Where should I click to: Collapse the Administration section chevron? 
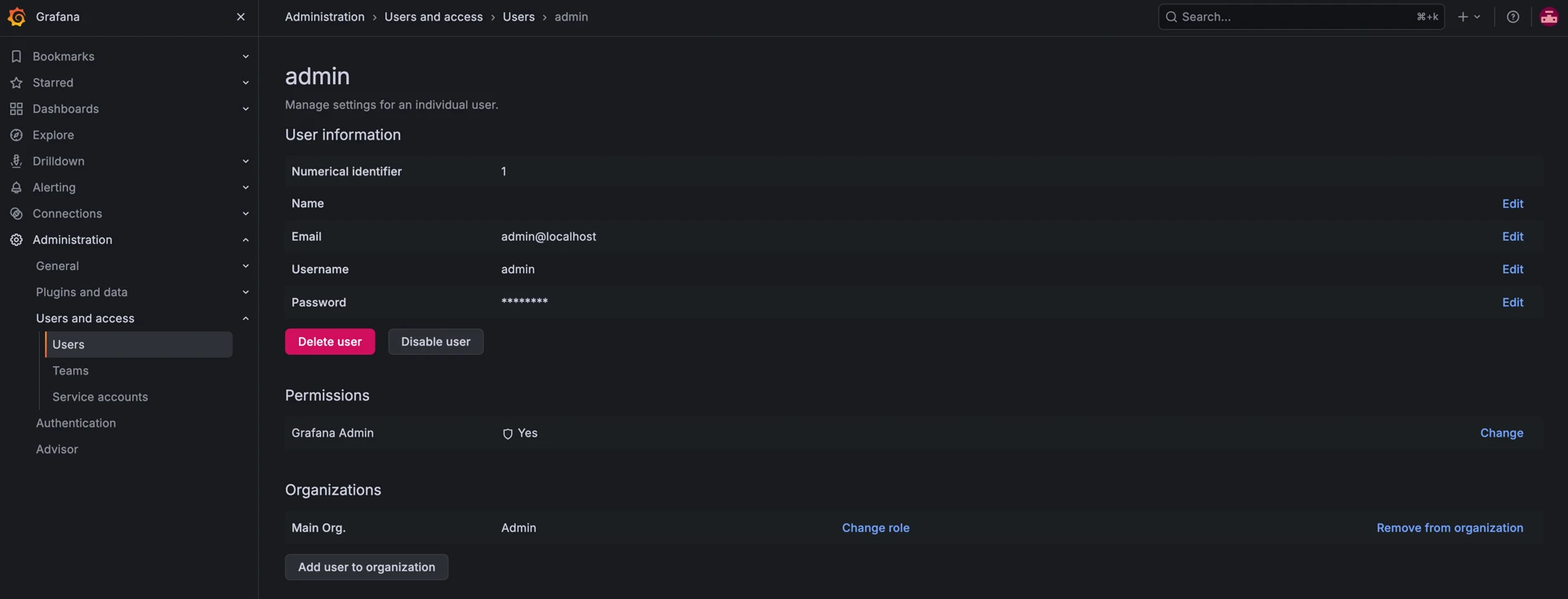[x=246, y=239]
